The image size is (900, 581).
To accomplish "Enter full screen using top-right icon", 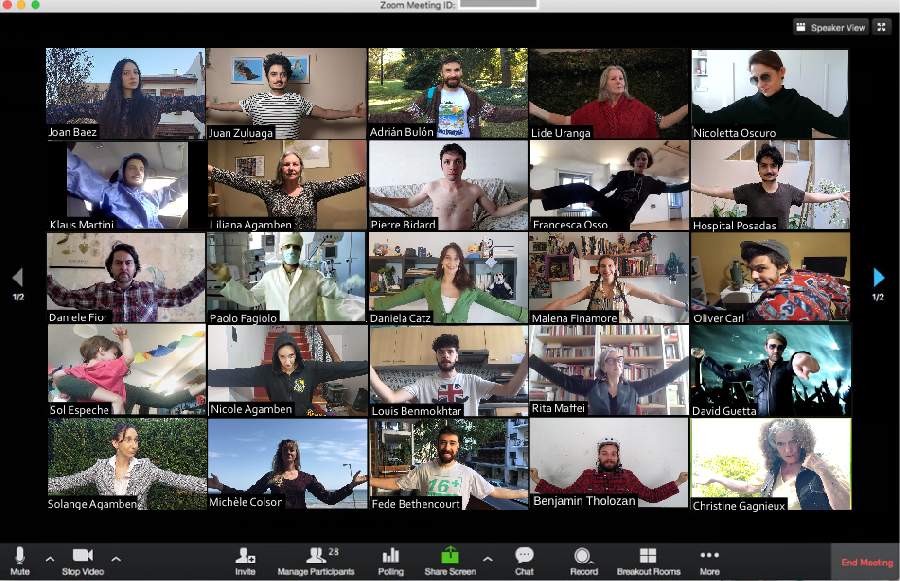I will 881,27.
